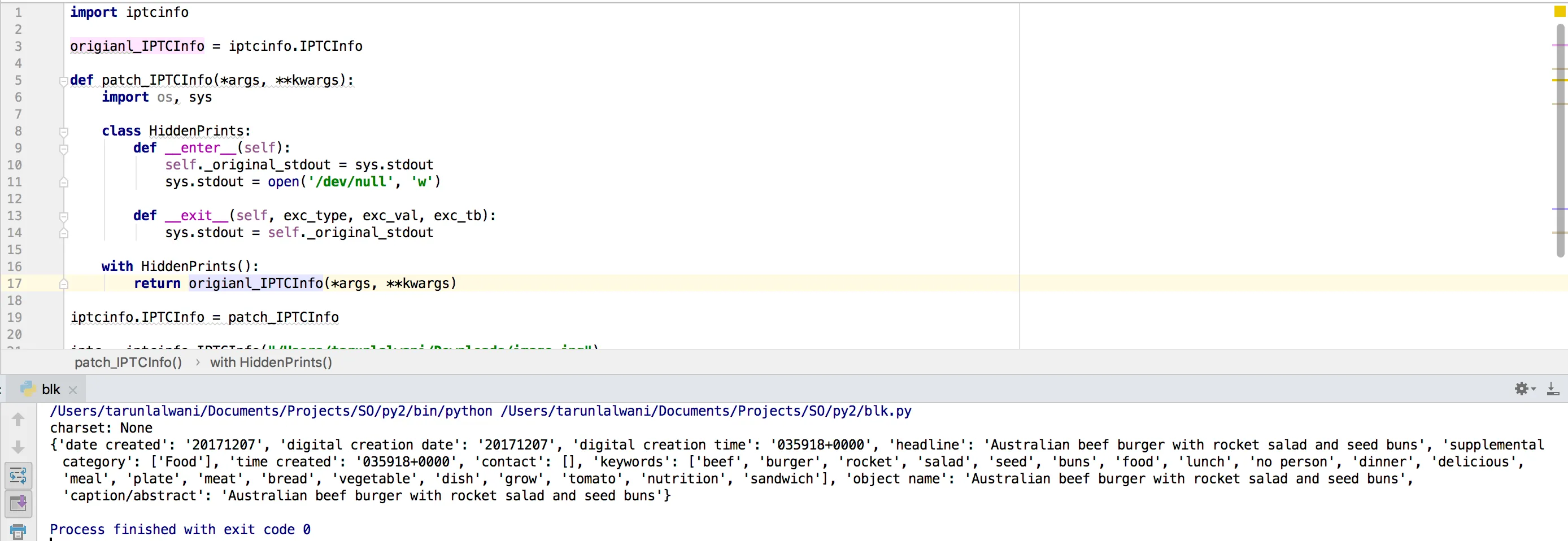Image resolution: width=1568 pixels, height=541 pixels.
Task: Click the Up the Stack Trace arrow
Action: tap(18, 419)
